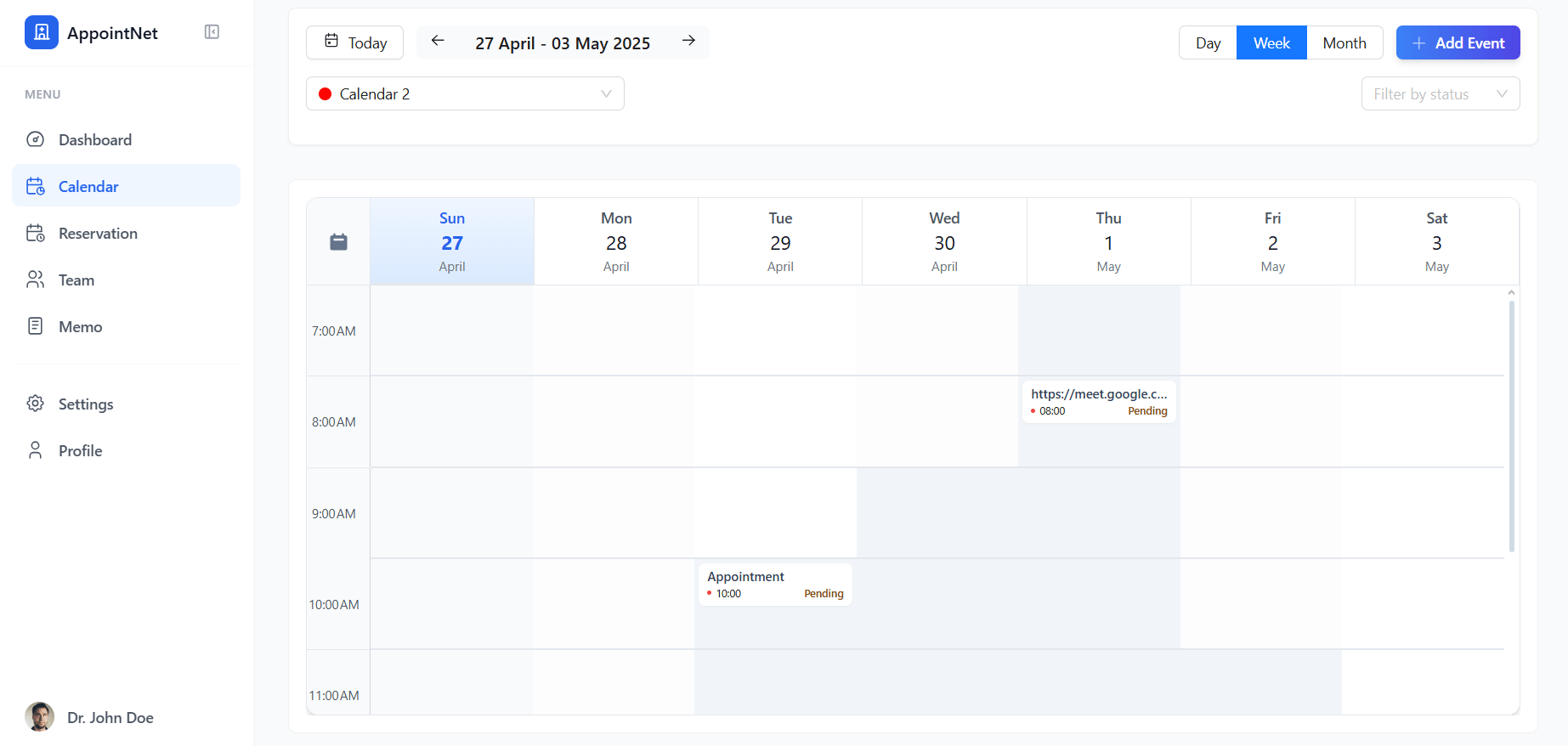Switch to Month view

click(x=1344, y=43)
